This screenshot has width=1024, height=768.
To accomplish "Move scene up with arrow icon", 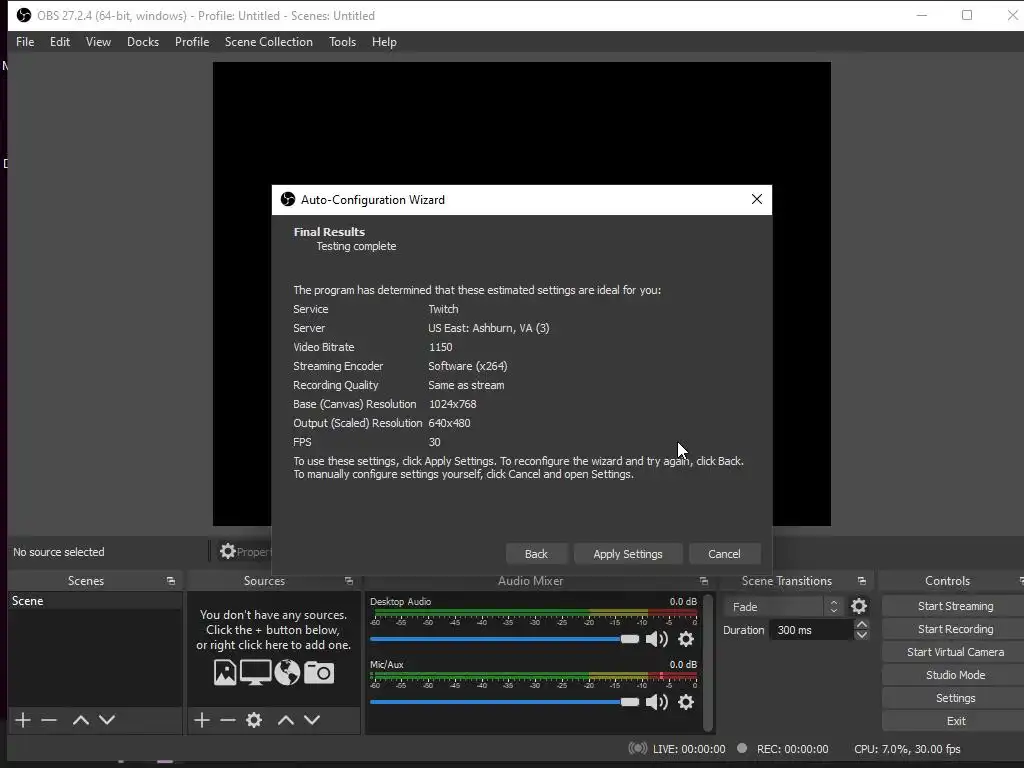I will (81, 720).
